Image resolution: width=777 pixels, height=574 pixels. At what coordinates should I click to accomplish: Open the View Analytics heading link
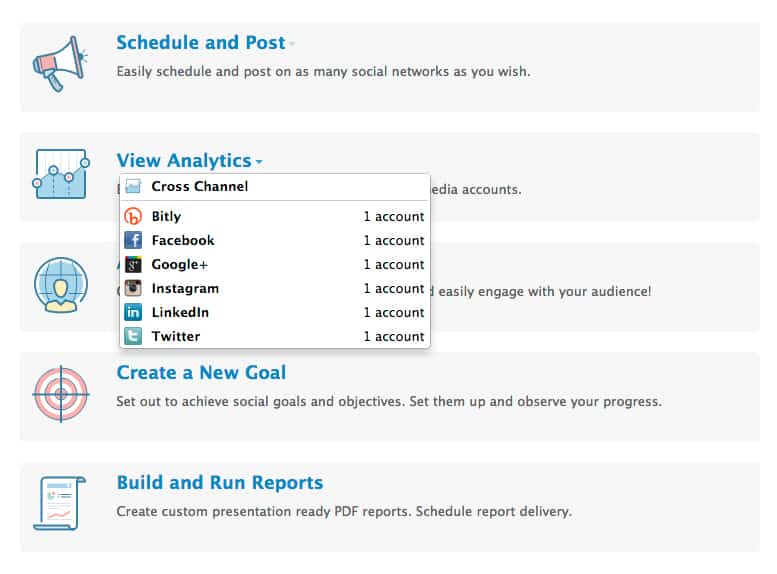[184, 161]
